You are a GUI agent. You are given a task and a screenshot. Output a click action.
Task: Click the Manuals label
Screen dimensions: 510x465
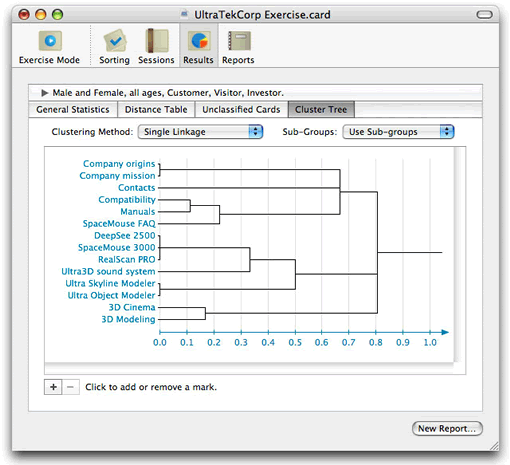(138, 212)
